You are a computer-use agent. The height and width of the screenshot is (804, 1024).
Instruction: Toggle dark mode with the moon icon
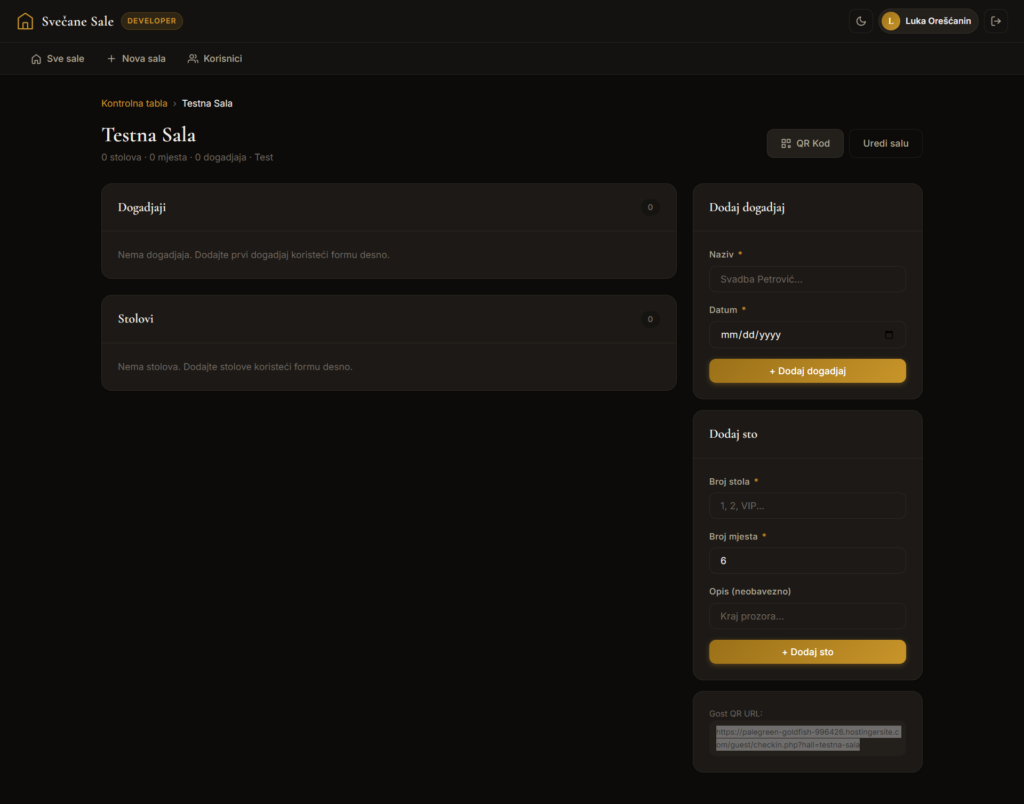click(x=861, y=21)
